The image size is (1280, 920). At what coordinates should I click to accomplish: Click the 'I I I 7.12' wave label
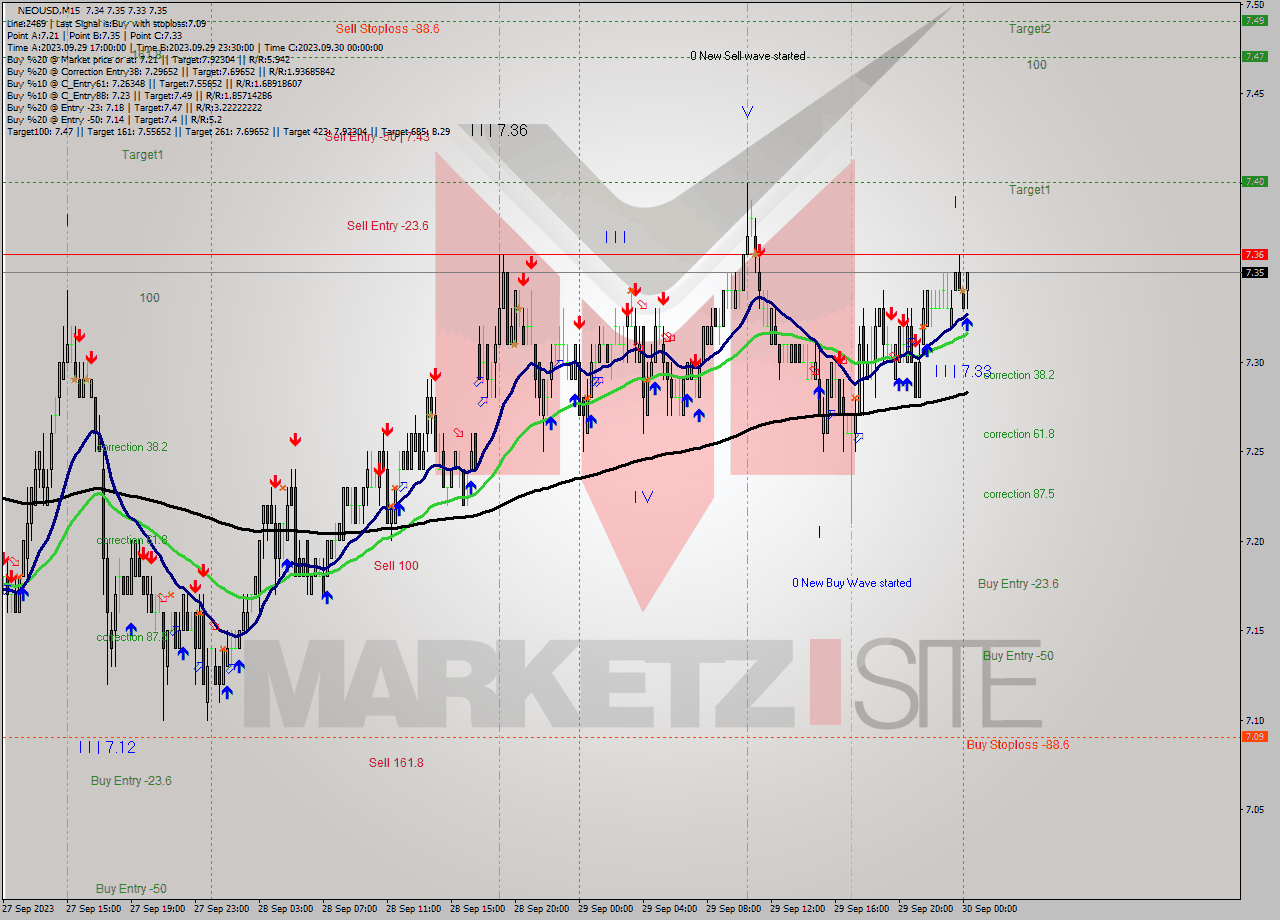(107, 747)
